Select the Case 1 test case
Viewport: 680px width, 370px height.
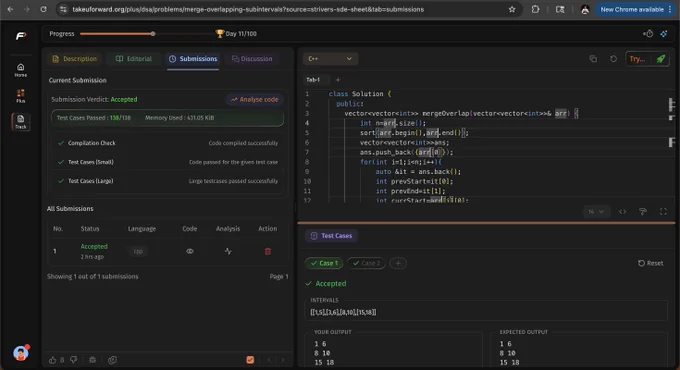324,263
